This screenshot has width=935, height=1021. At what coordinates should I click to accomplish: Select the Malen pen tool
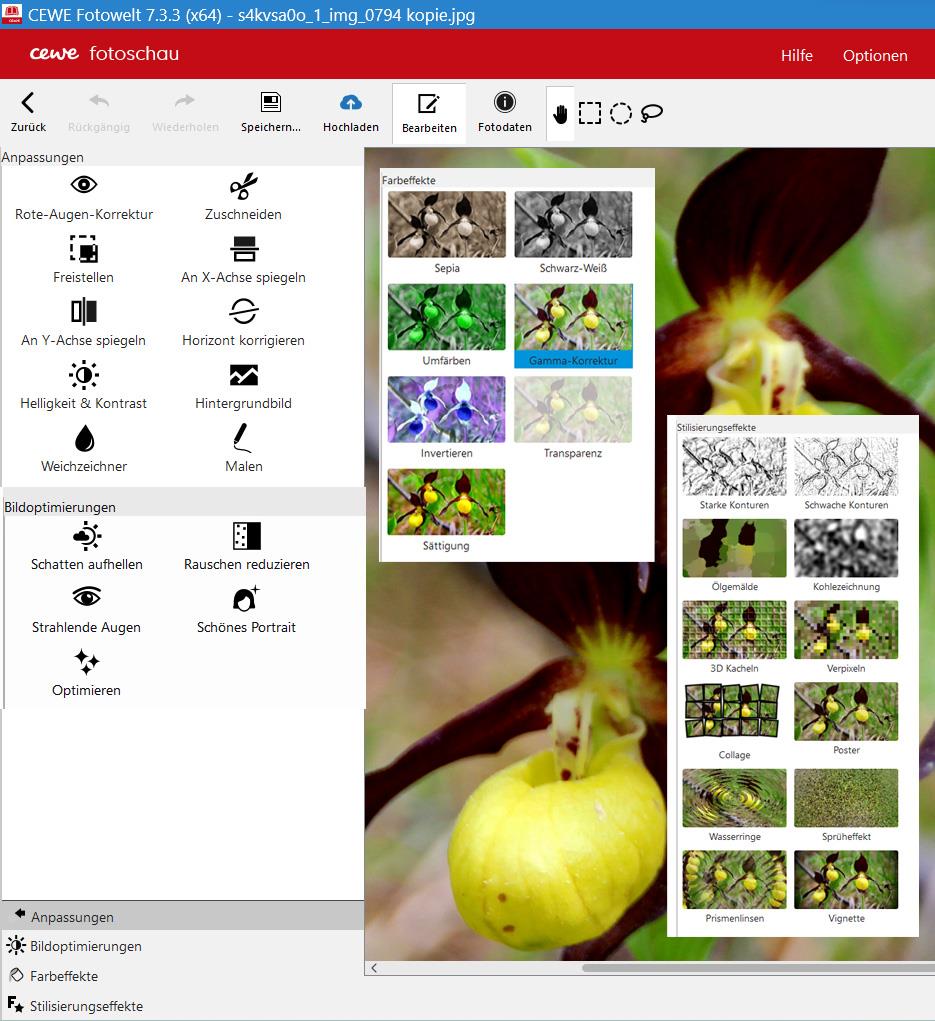click(244, 449)
